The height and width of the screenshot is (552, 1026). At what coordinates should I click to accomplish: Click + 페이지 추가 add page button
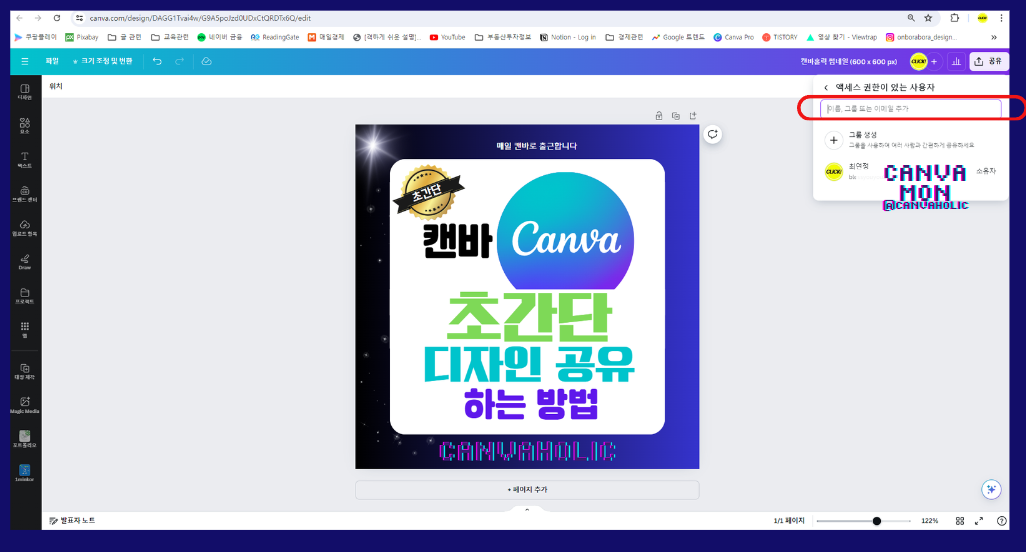coord(527,489)
